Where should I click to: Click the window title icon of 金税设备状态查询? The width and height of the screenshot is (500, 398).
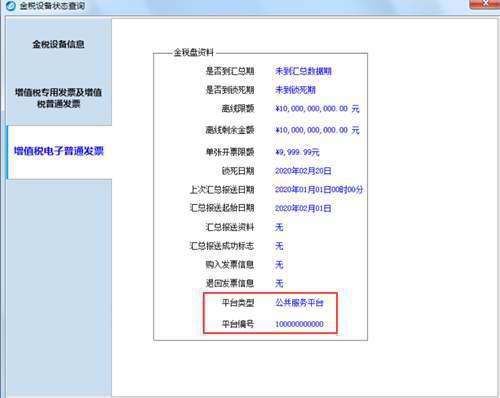pyautogui.click(x=11, y=6)
